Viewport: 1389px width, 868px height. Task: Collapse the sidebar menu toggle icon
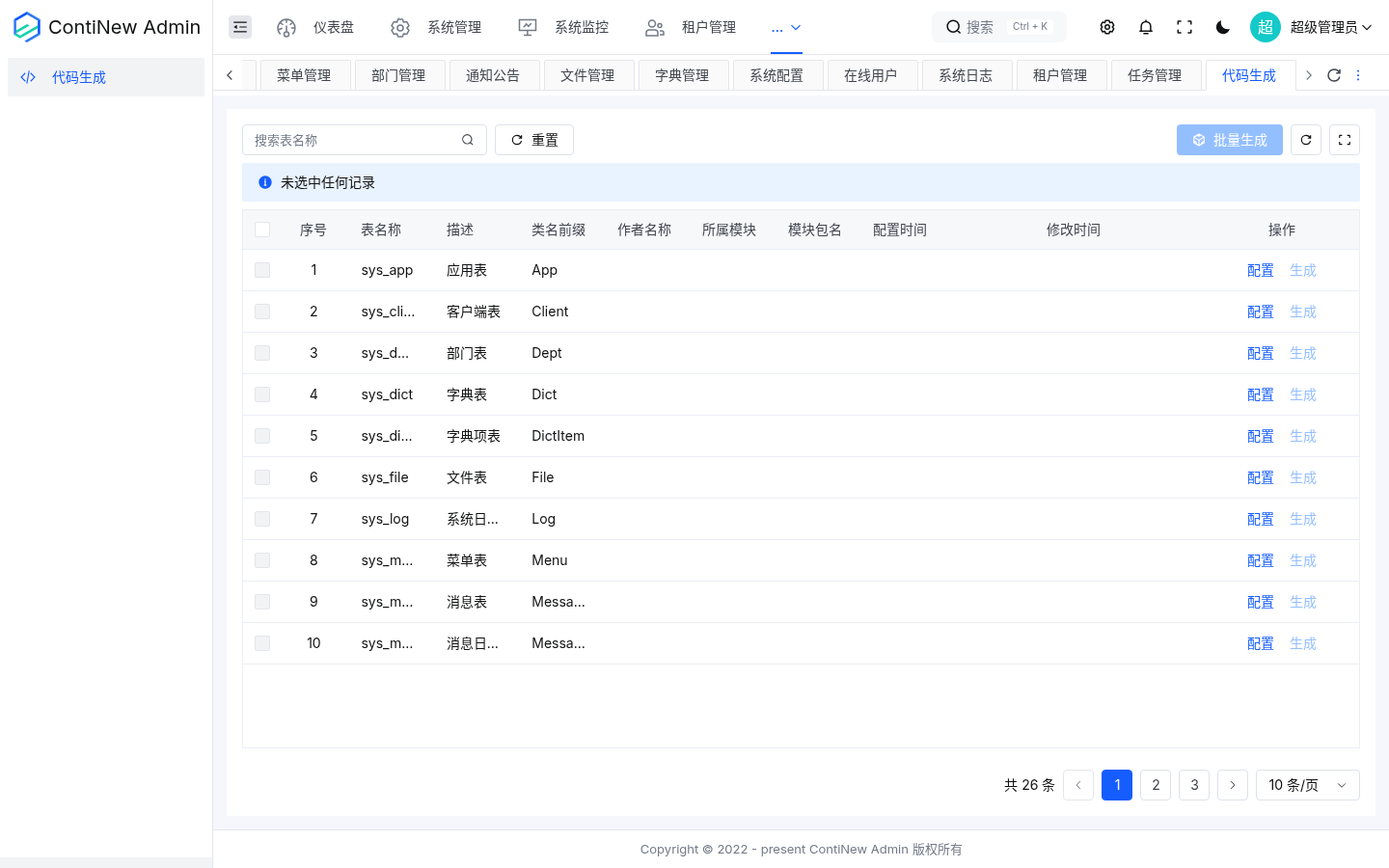tap(240, 27)
